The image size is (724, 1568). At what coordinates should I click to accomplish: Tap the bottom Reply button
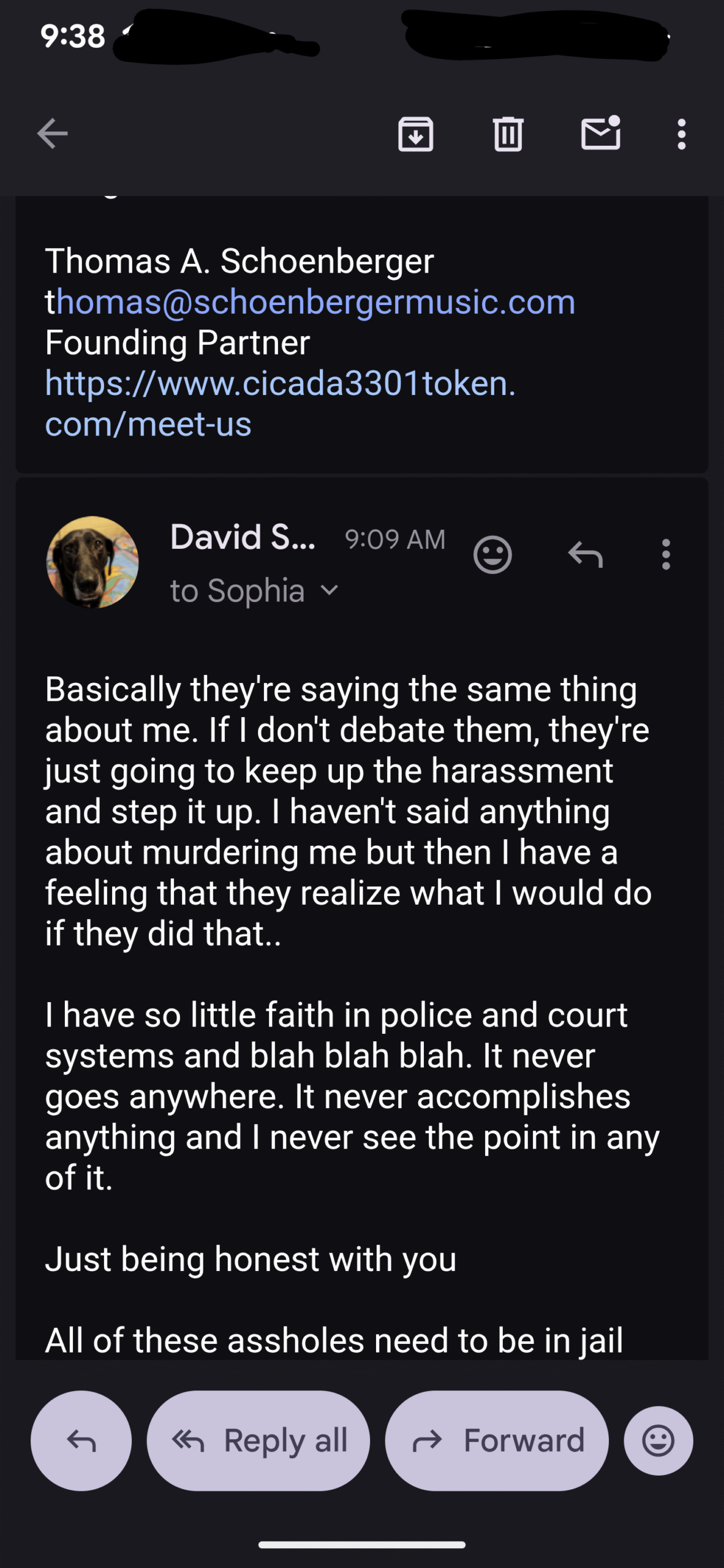click(81, 1441)
